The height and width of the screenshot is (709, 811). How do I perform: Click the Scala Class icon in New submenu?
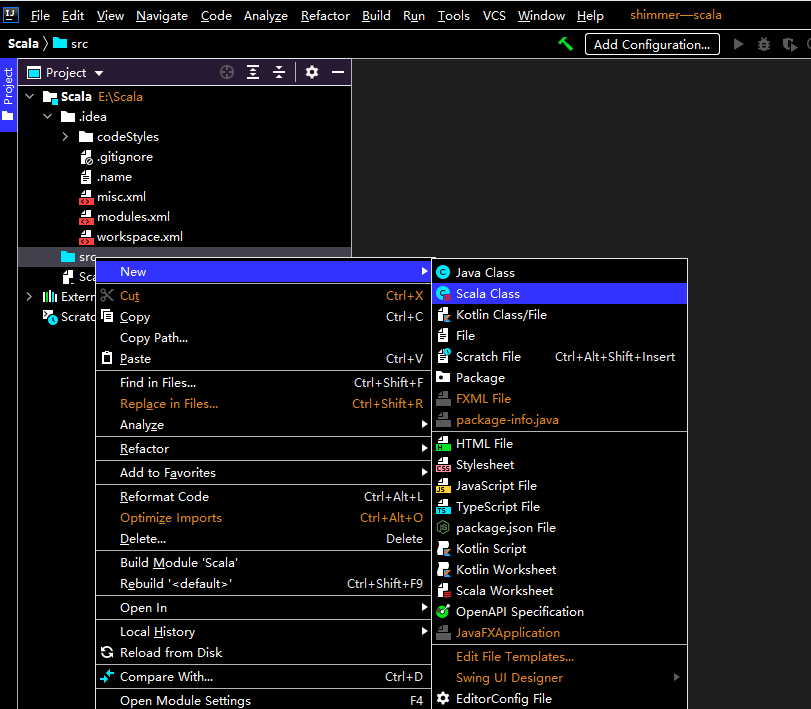443,294
